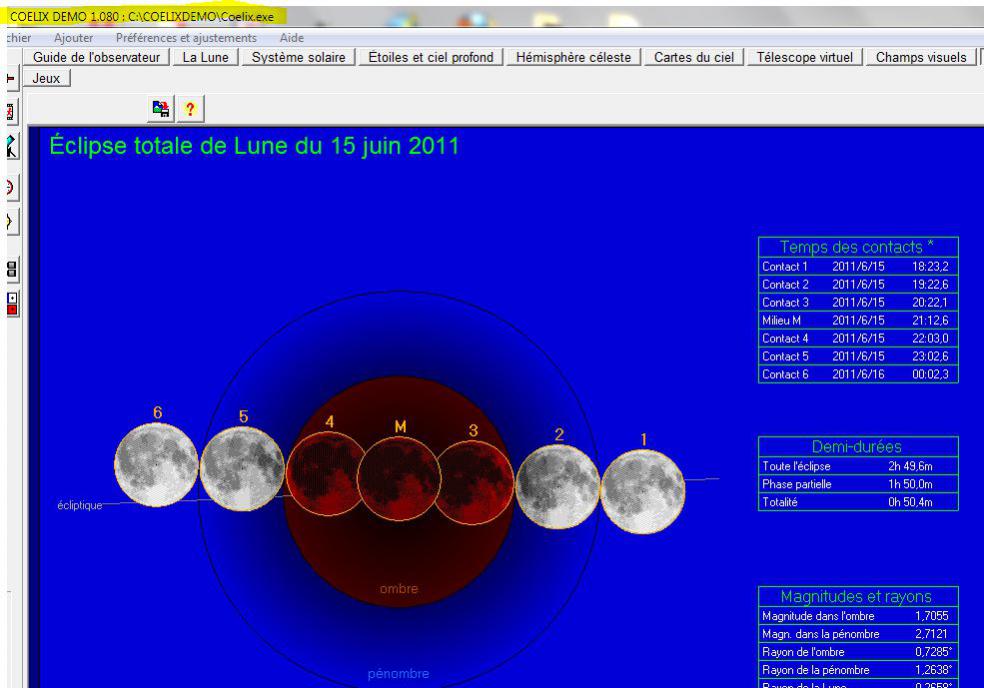
Task: Select the Contact 4 row
Action: [x=858, y=338]
